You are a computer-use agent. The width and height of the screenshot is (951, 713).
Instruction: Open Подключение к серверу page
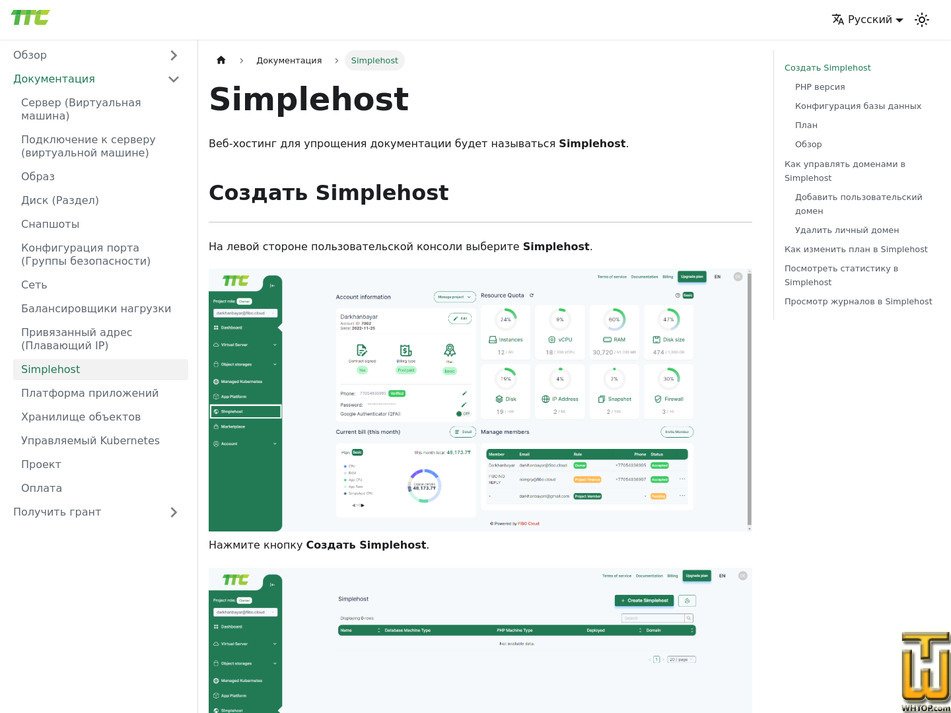click(x=88, y=146)
